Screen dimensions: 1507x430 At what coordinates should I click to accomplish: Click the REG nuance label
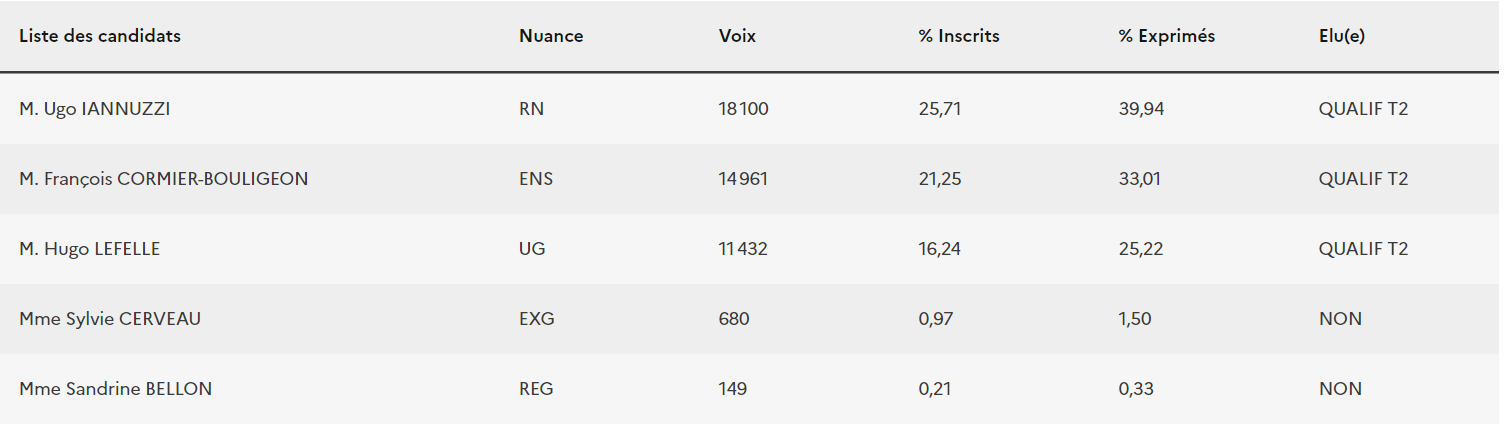[x=536, y=389]
